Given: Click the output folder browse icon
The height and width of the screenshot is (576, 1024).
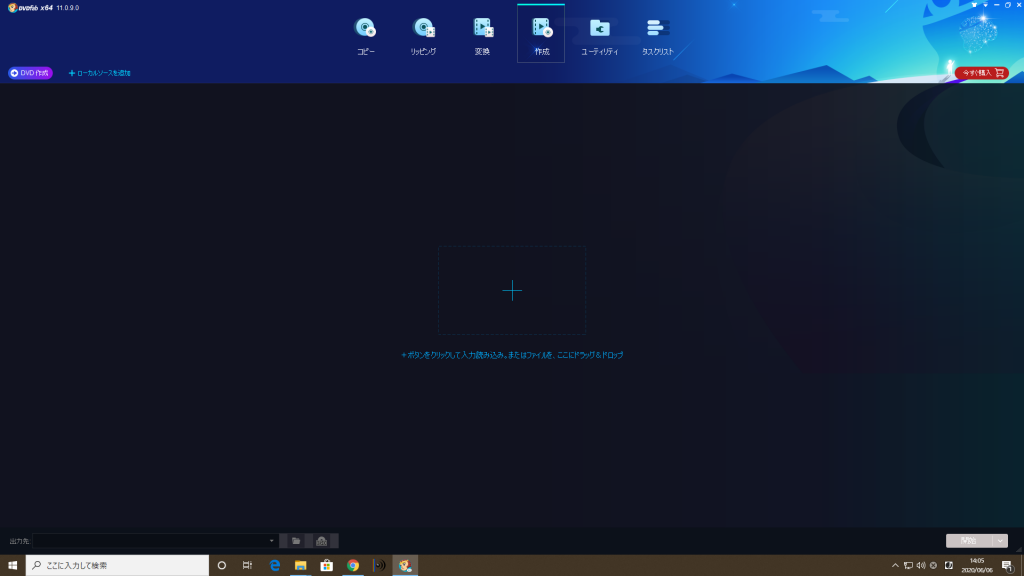Looking at the screenshot, I should coord(296,541).
